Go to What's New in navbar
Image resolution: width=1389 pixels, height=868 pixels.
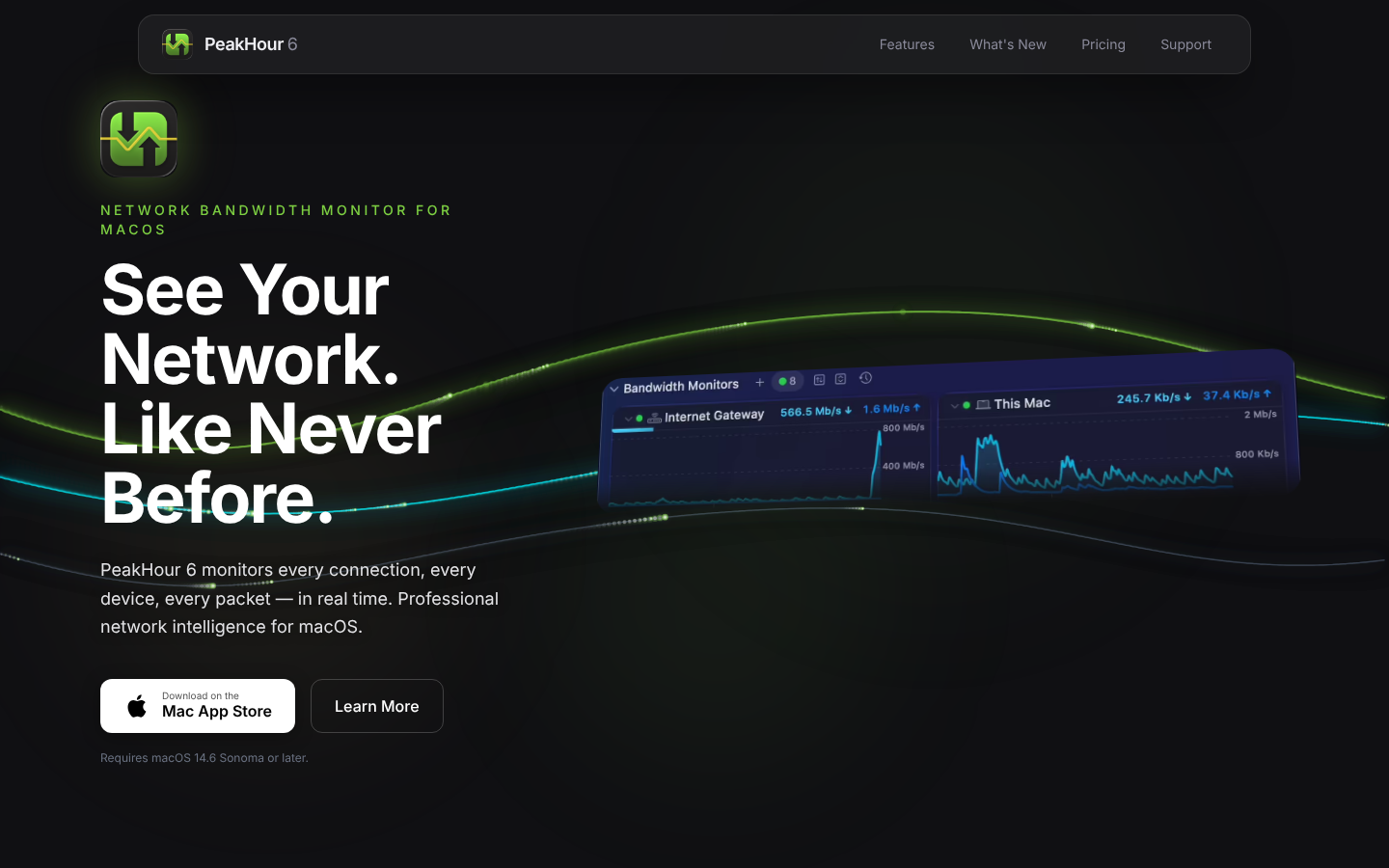[1008, 44]
